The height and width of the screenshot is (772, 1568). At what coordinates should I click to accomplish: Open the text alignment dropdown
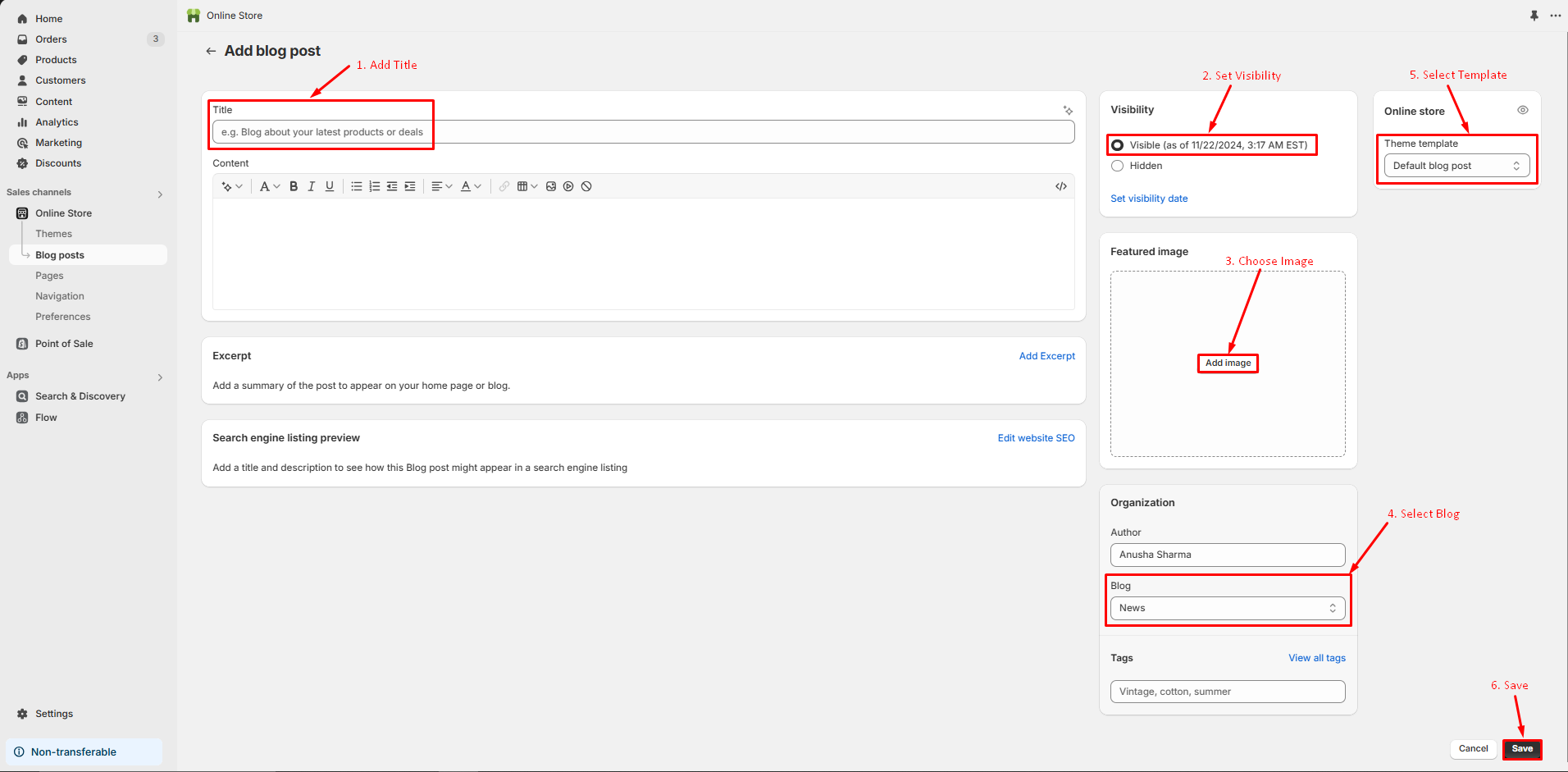click(x=442, y=186)
